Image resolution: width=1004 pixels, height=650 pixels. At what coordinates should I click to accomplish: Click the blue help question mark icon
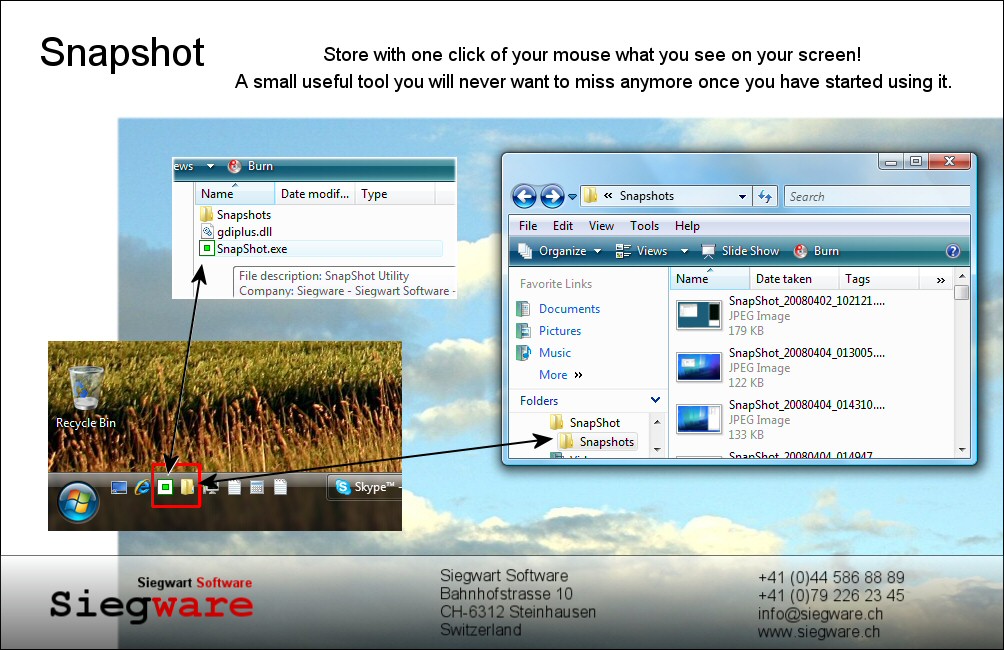click(953, 251)
